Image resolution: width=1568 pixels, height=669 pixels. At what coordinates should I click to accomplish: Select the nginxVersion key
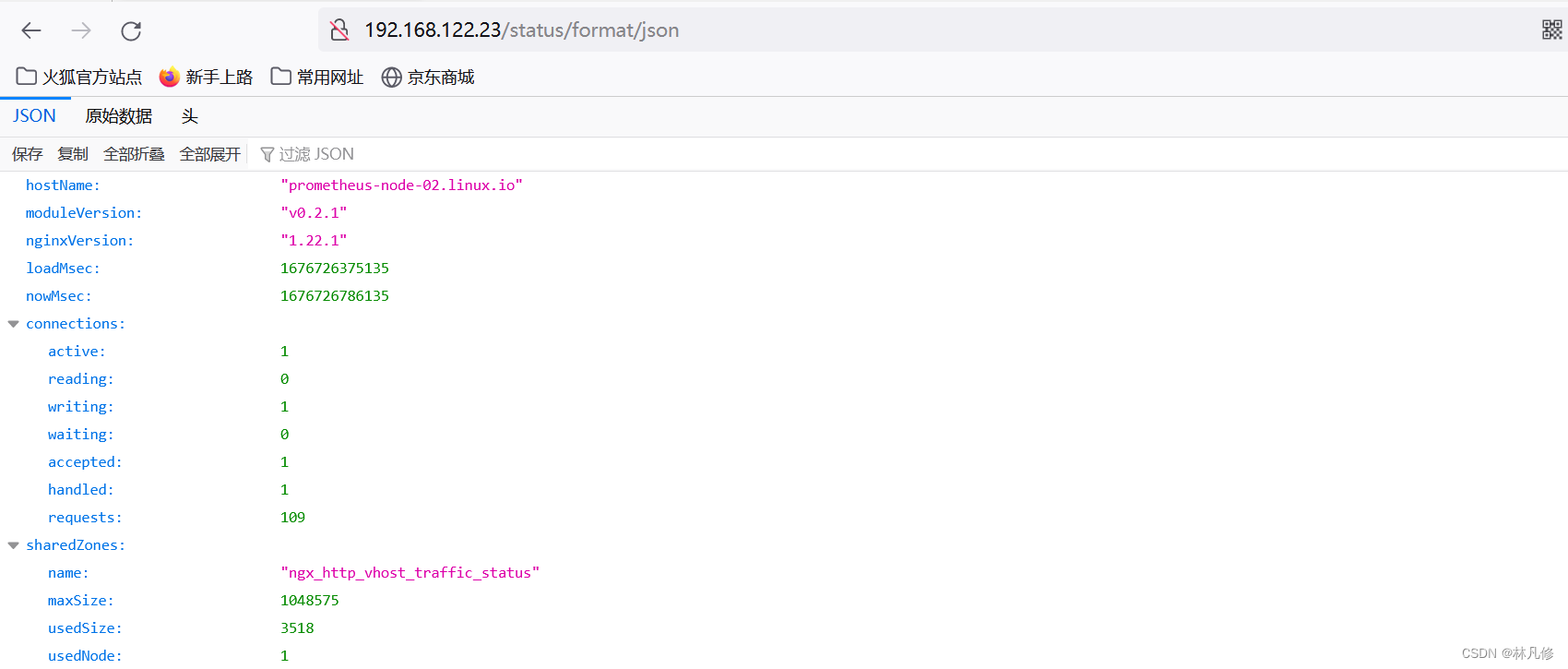80,241
